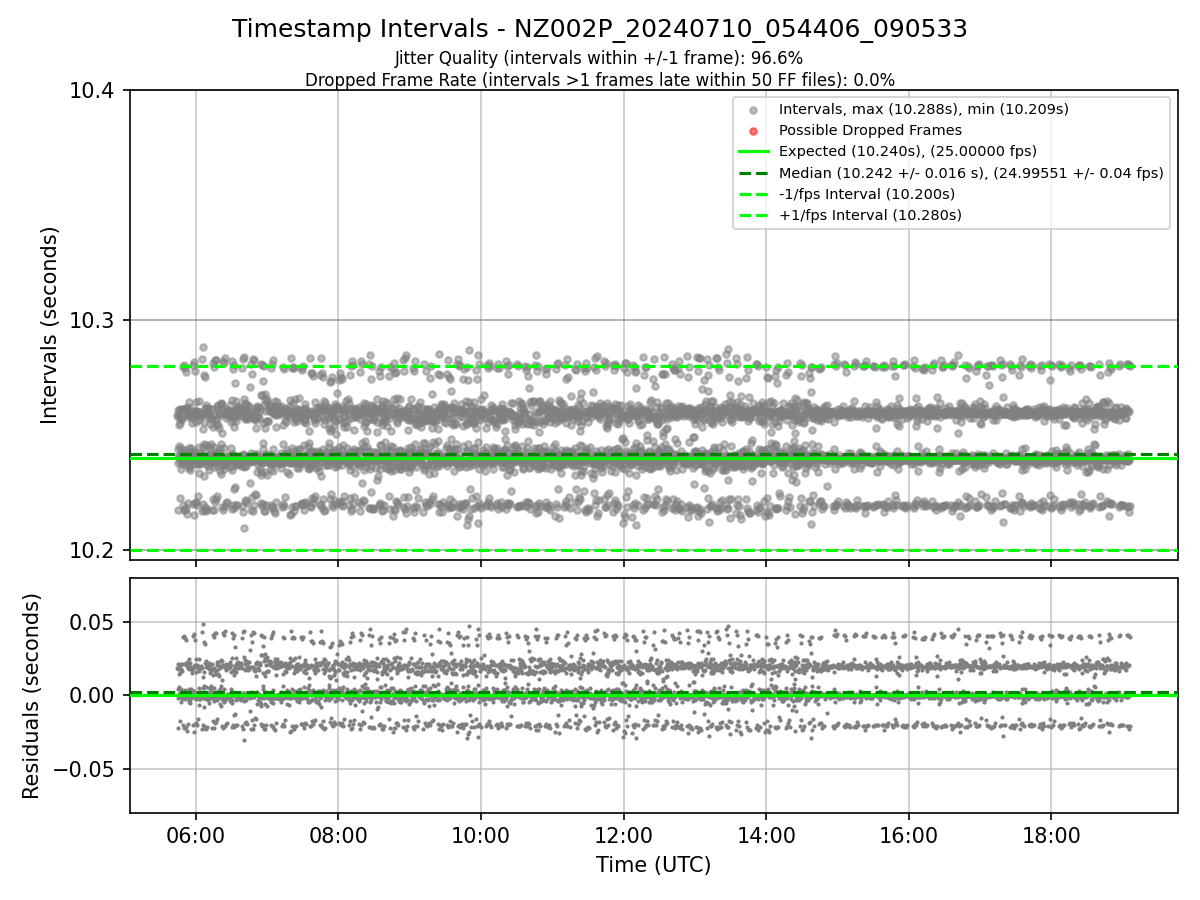Click the 'Jitter Quality' subtitle line
The width and height of the screenshot is (1200, 900).
[x=600, y=58]
